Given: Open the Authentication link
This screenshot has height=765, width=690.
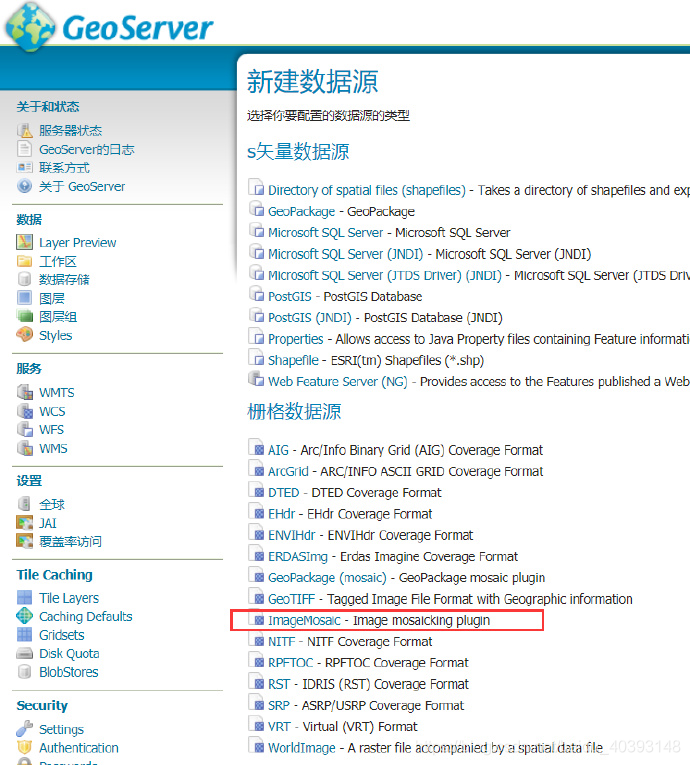Looking at the screenshot, I should (79, 748).
